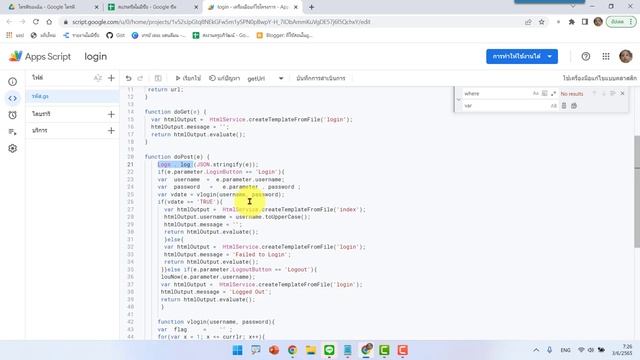Close the find and replace widget
The width and height of the screenshot is (640, 360).
622,93
